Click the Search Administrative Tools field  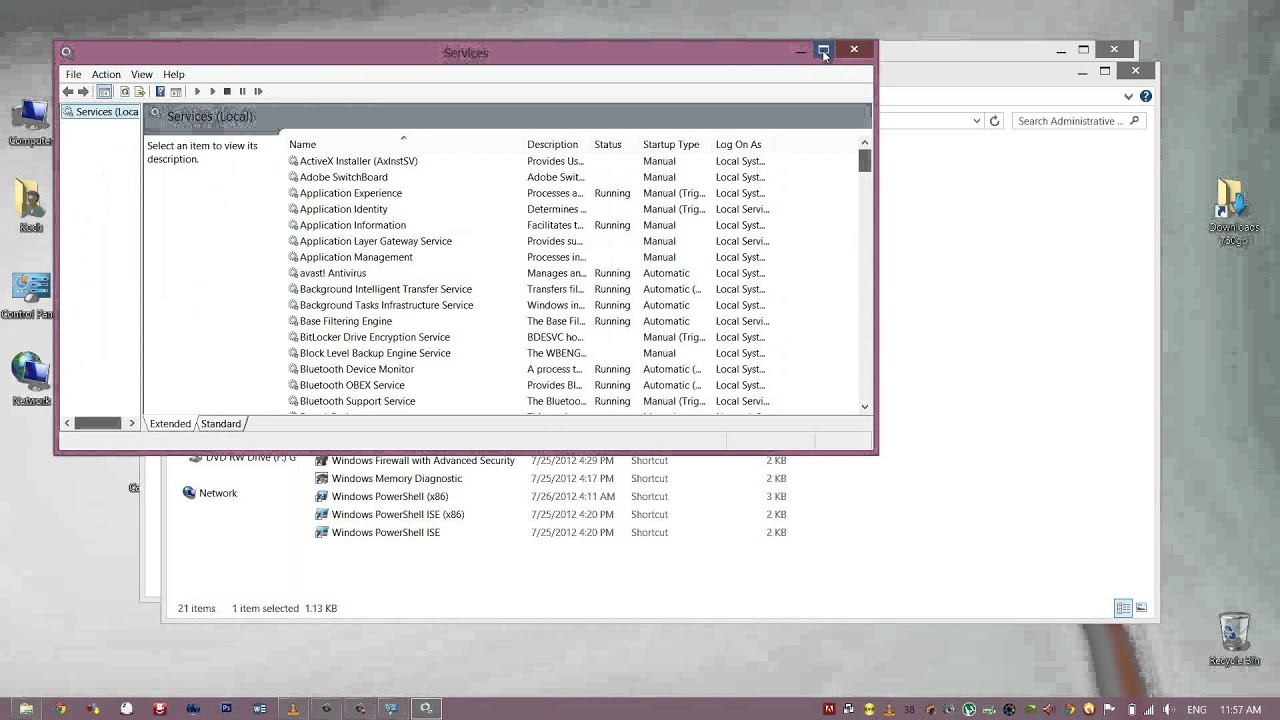coord(1070,121)
